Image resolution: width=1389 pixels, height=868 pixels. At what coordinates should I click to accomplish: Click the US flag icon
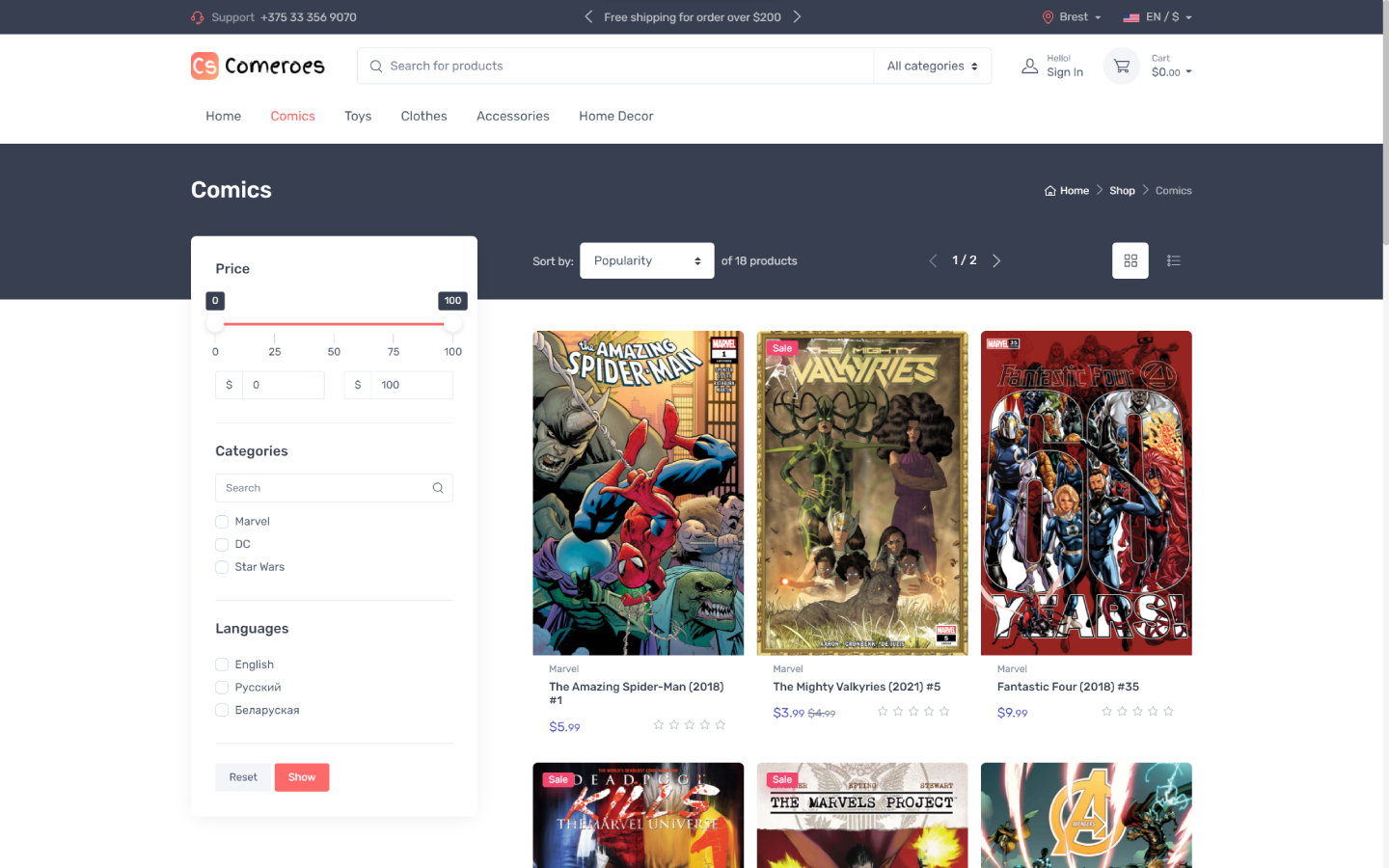[x=1131, y=17]
